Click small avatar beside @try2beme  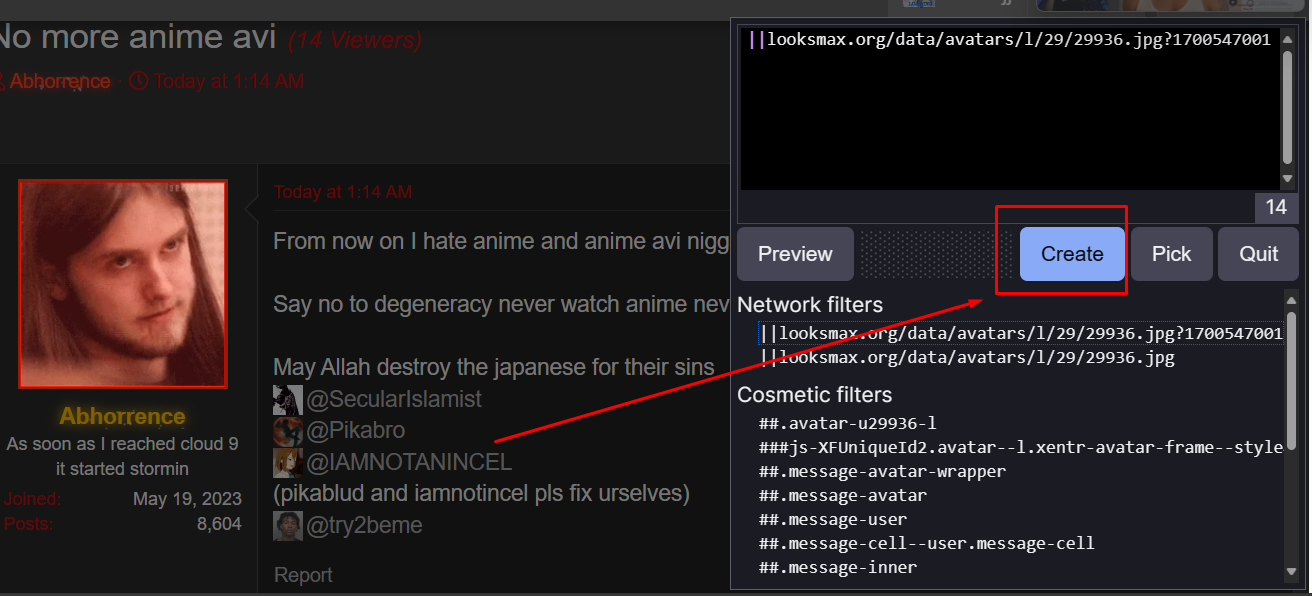click(x=287, y=525)
